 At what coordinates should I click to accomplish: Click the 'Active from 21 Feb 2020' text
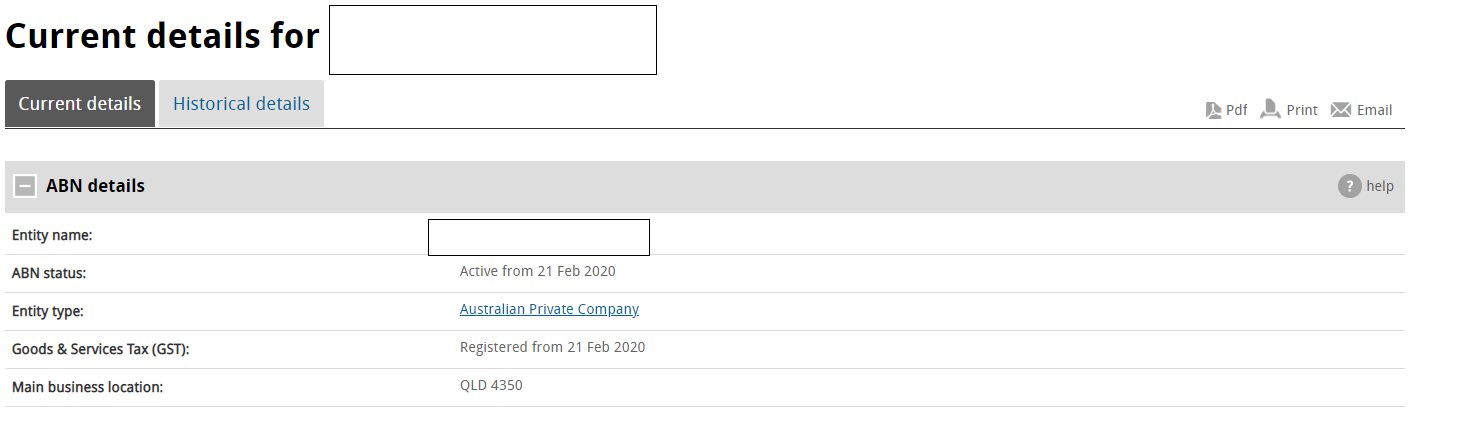pos(537,271)
